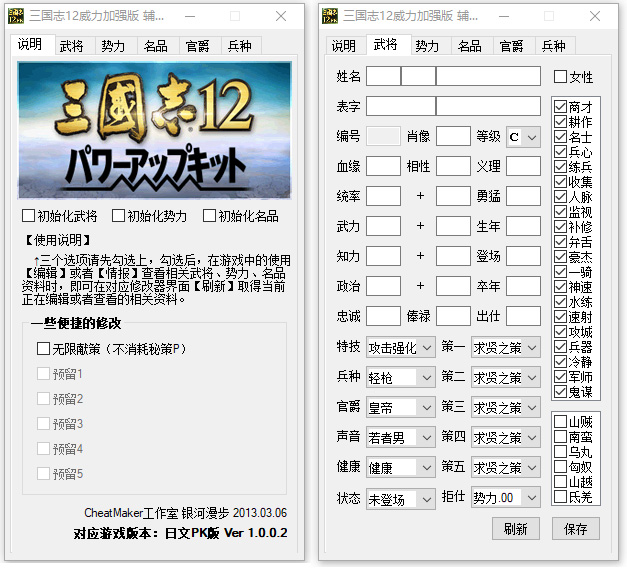This screenshot has width=627, height=568.
Task: Click the app icon in left window title bar
Action: pos(16,16)
